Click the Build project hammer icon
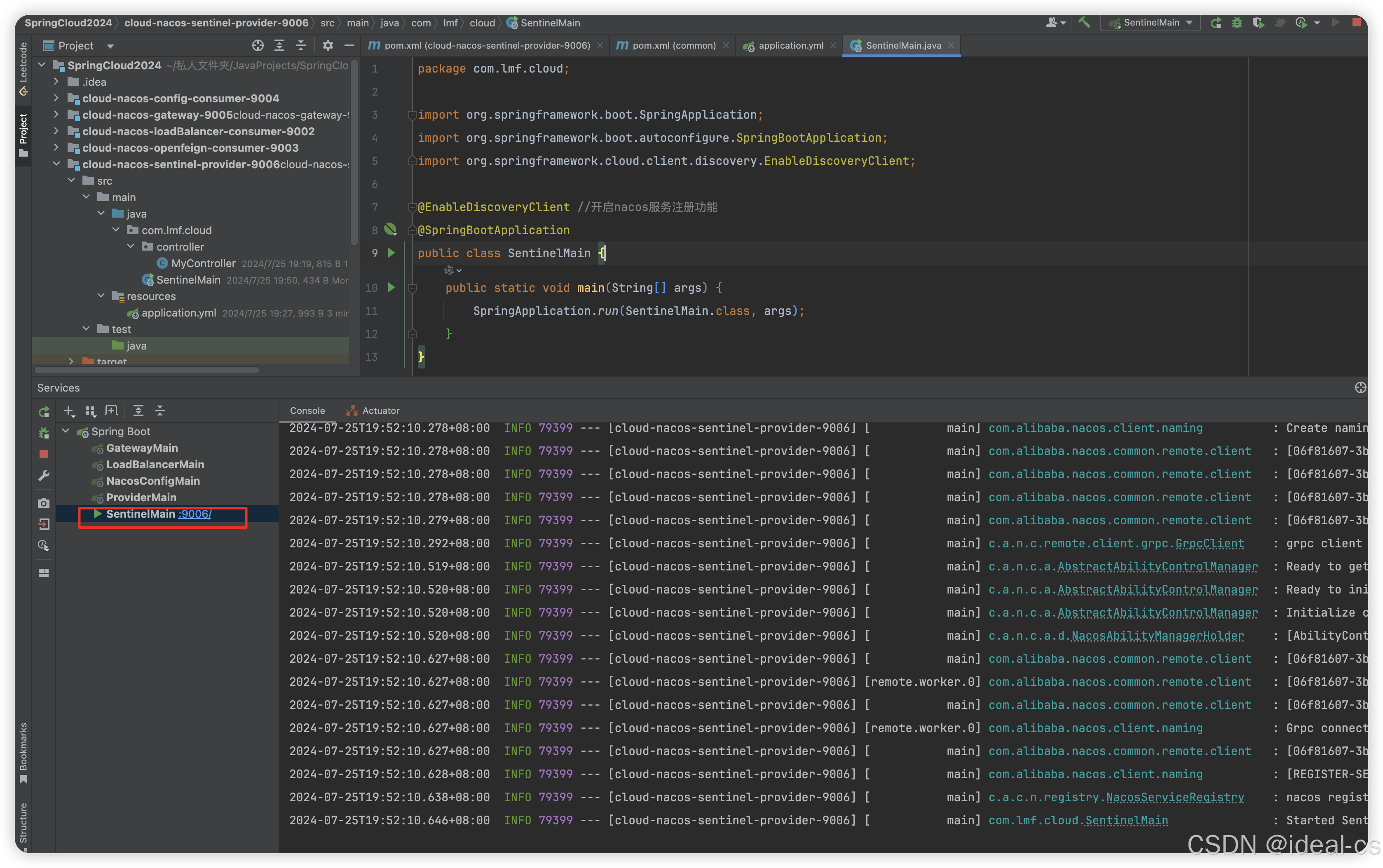1383x868 pixels. 1083,22
